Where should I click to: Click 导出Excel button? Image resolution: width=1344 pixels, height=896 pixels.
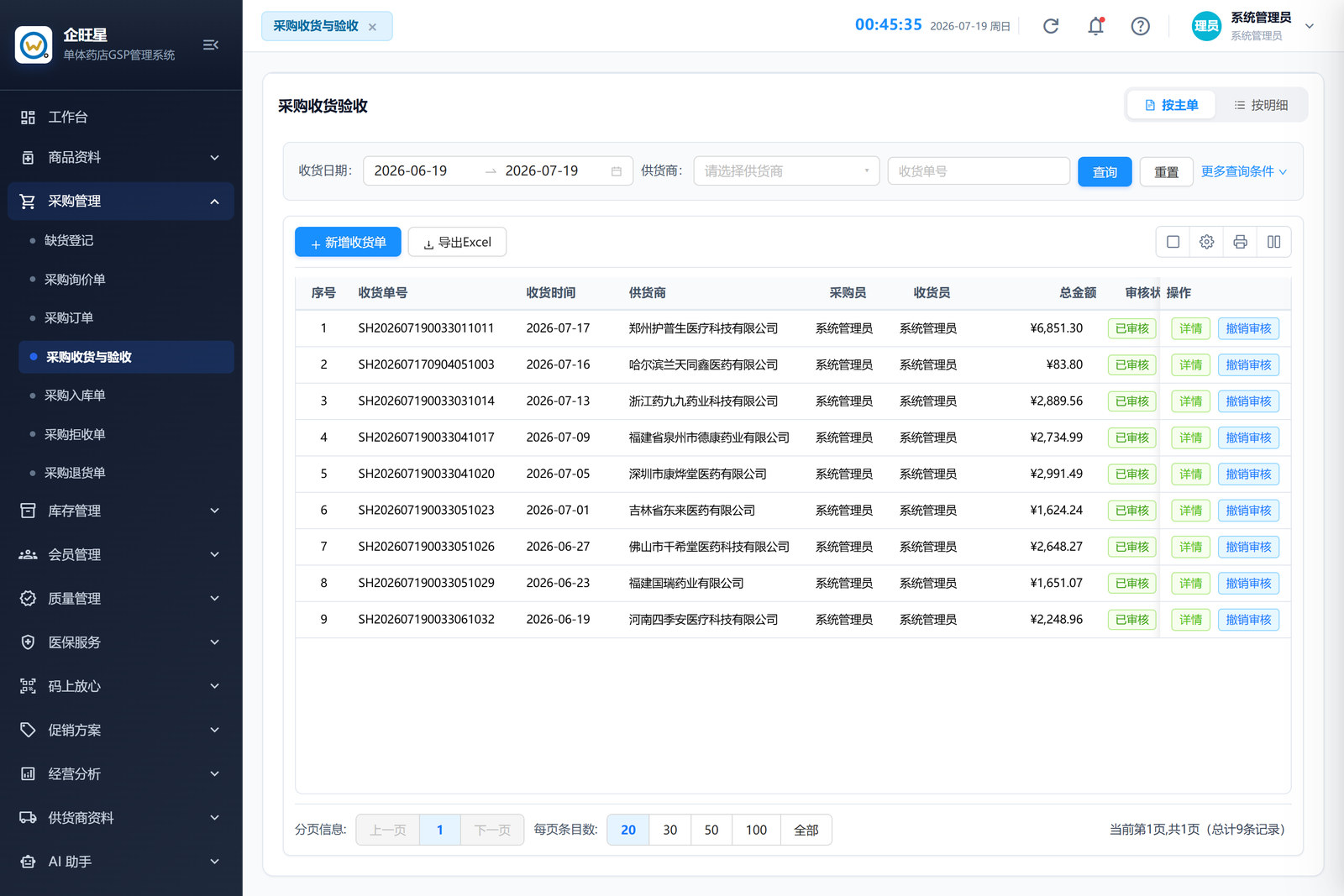pyautogui.click(x=457, y=242)
